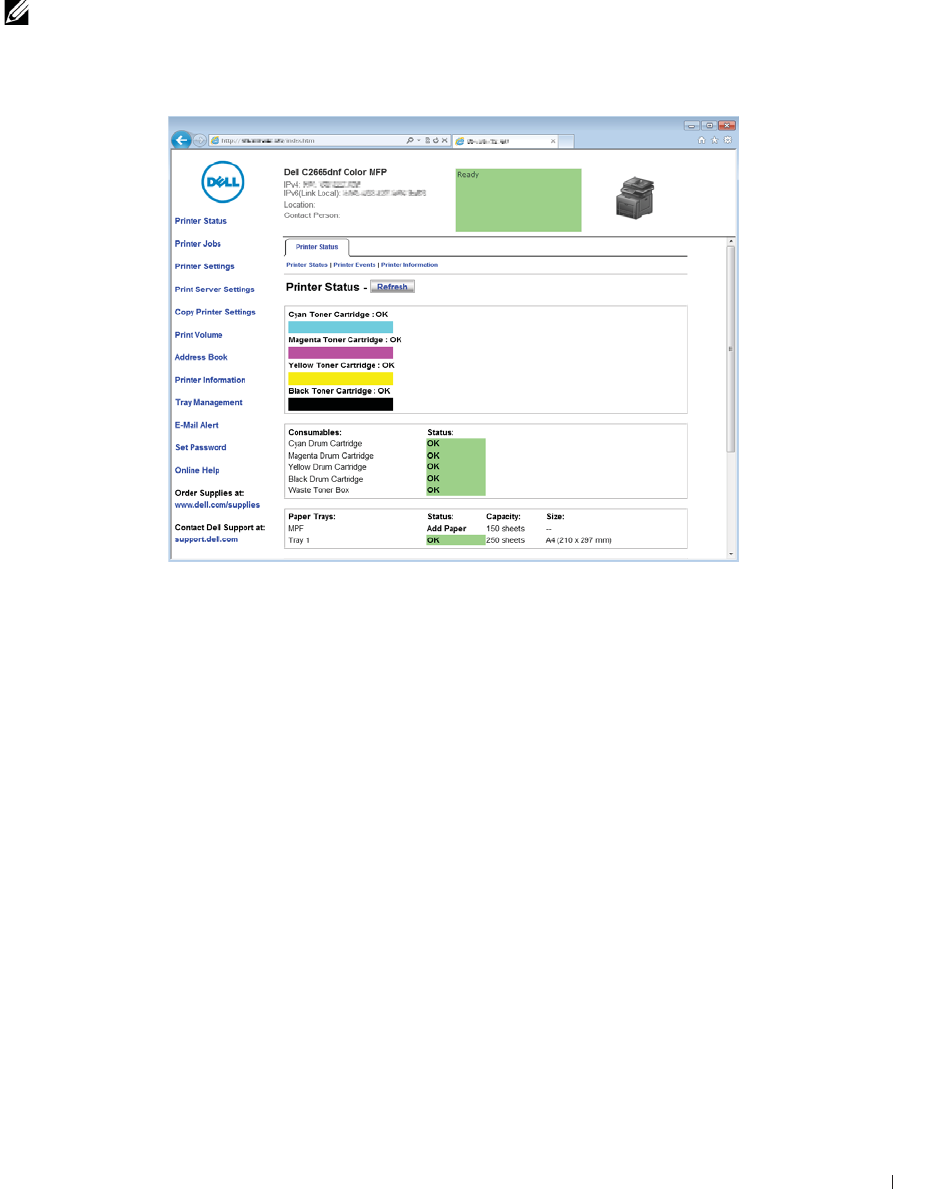
Task: Click the cyan toner level bar
Action: (x=340, y=327)
